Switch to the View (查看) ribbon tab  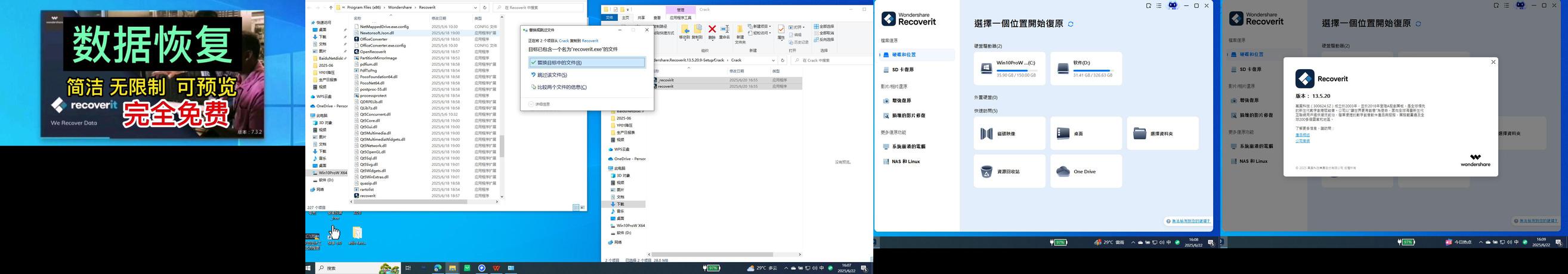[x=657, y=18]
